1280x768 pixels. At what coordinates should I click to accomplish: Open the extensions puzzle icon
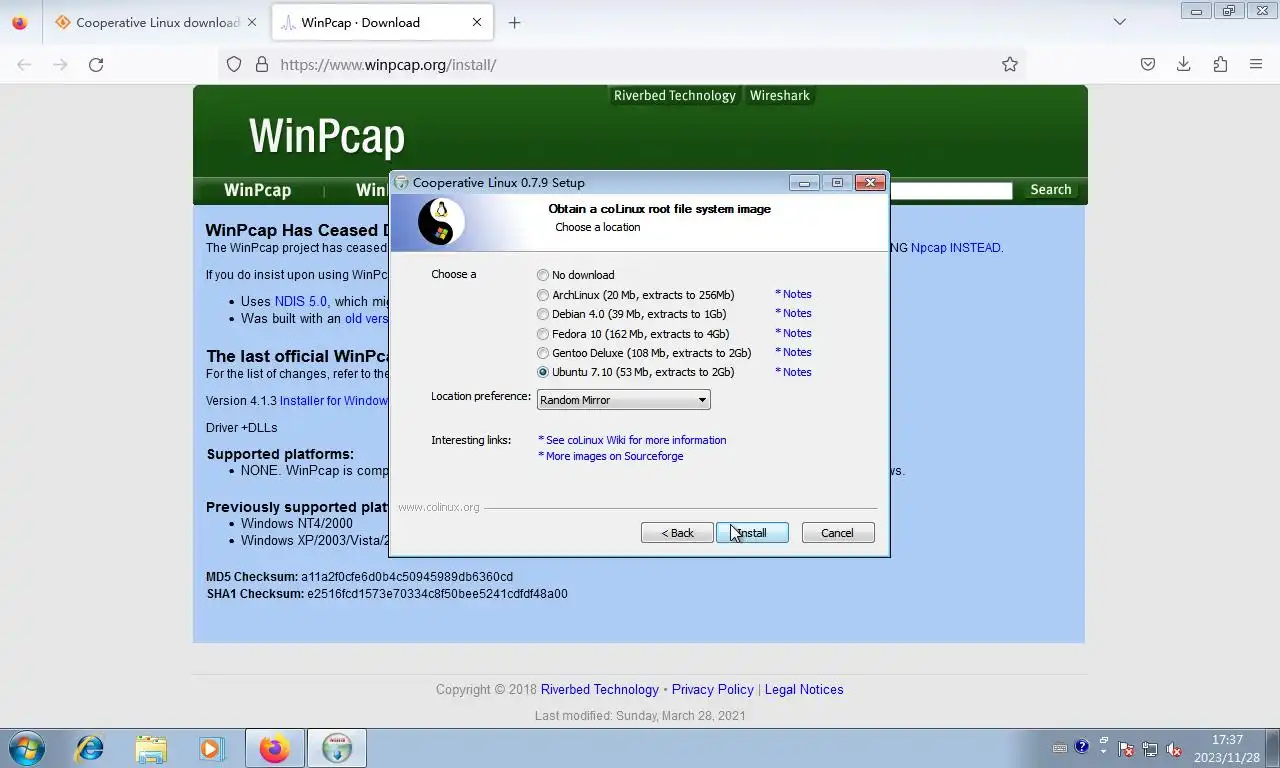(x=1220, y=64)
